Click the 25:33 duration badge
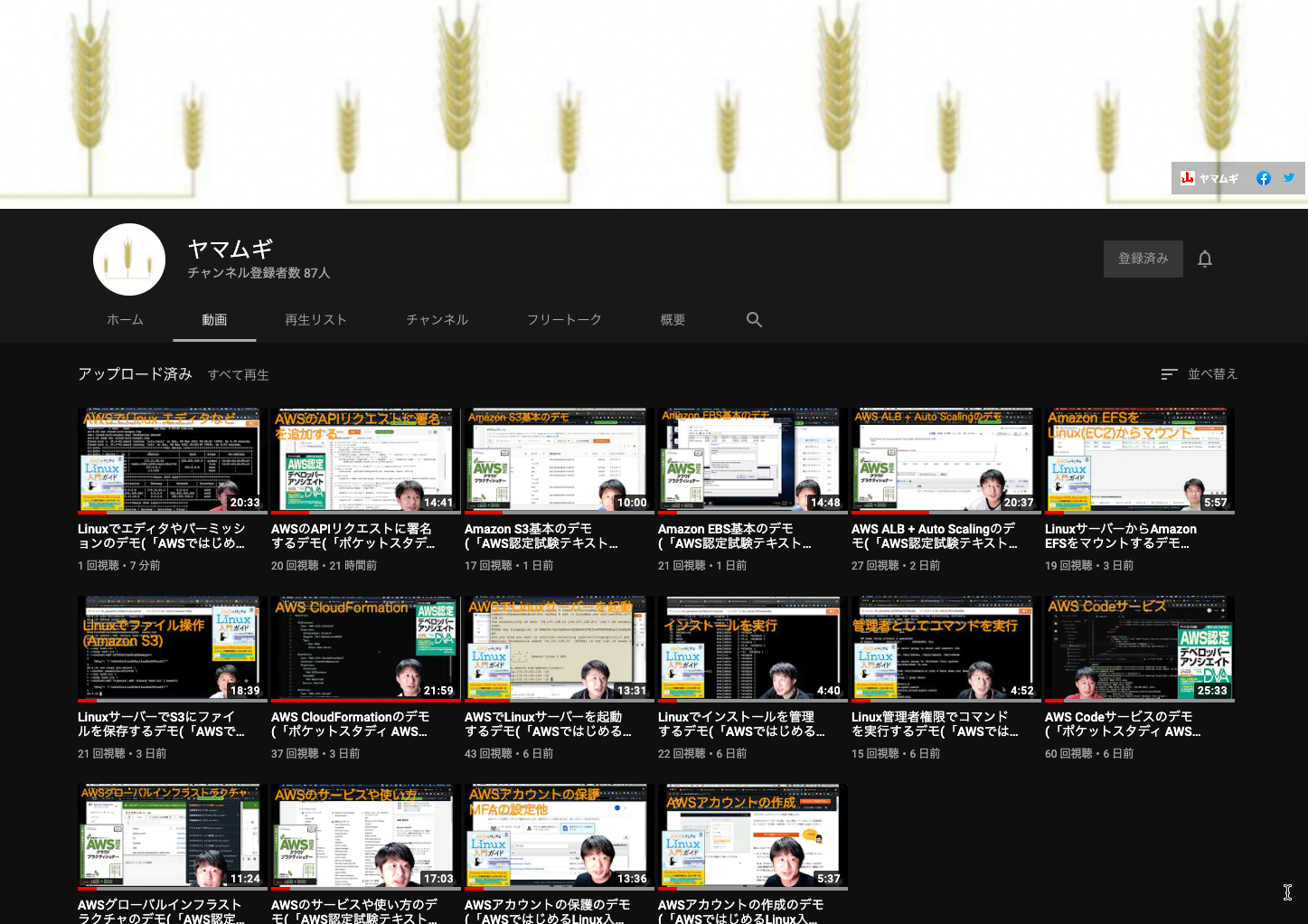The height and width of the screenshot is (924, 1308). coord(1212,691)
